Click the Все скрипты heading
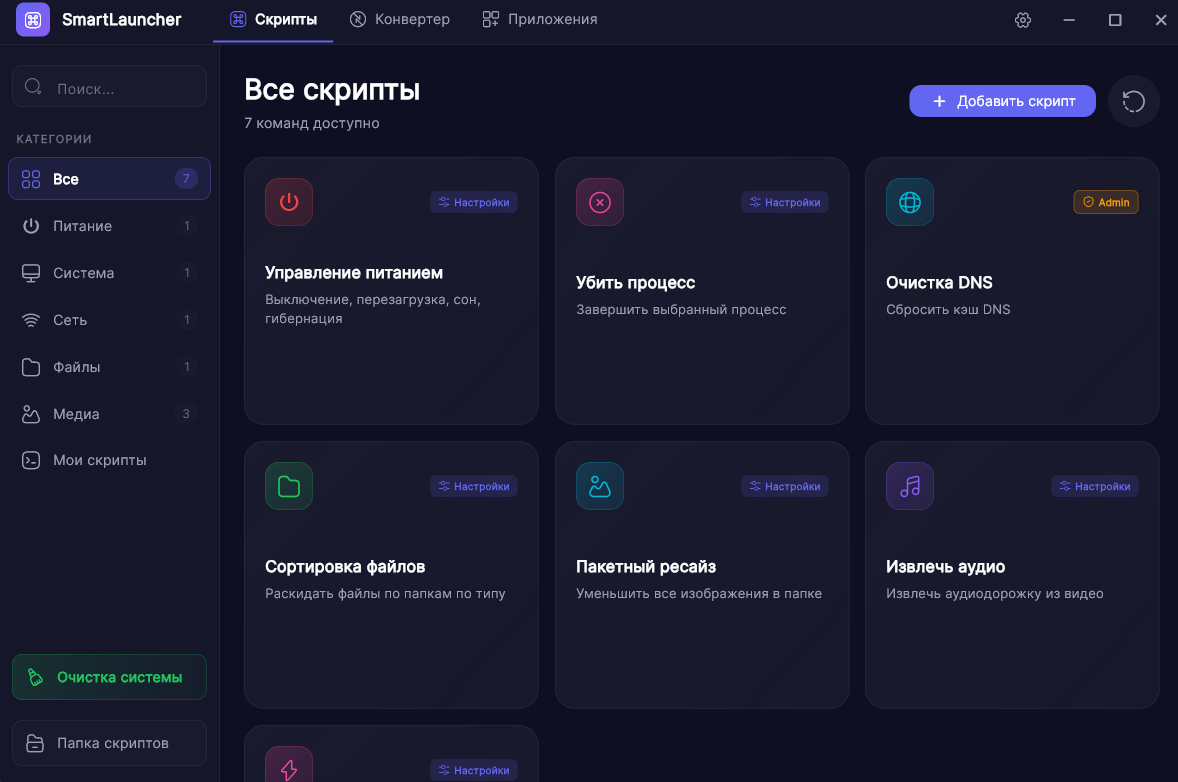 (332, 90)
